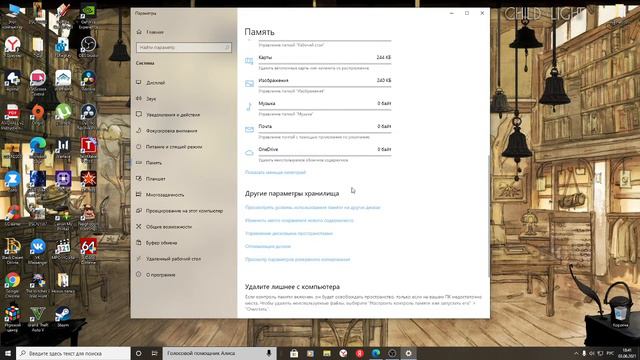
Task: Click the Показать меньше категорий link
Action: 275,172
